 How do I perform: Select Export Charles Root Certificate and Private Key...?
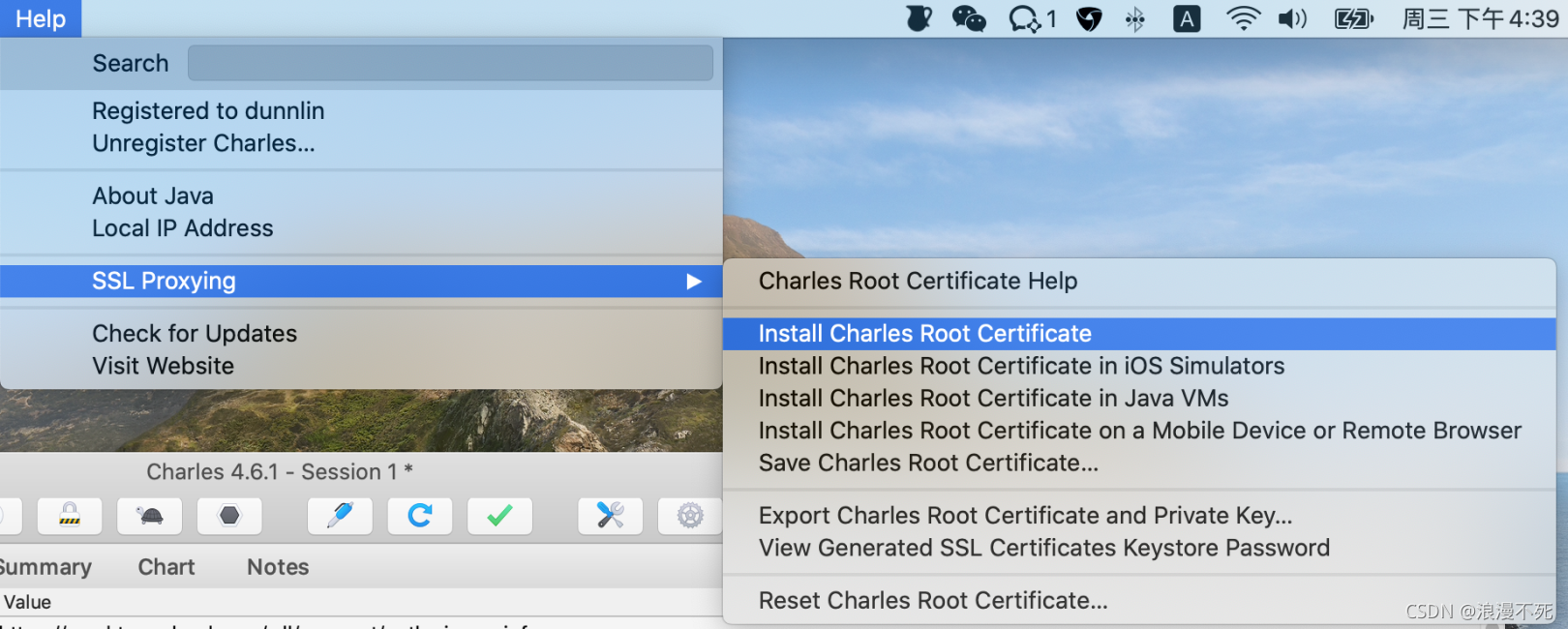pyautogui.click(x=1139, y=516)
